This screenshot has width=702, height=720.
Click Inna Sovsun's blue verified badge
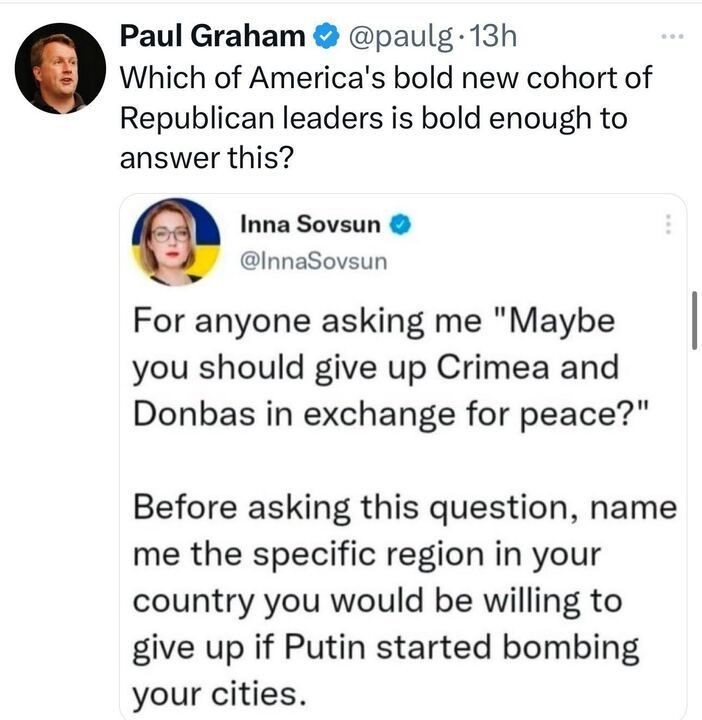400,225
